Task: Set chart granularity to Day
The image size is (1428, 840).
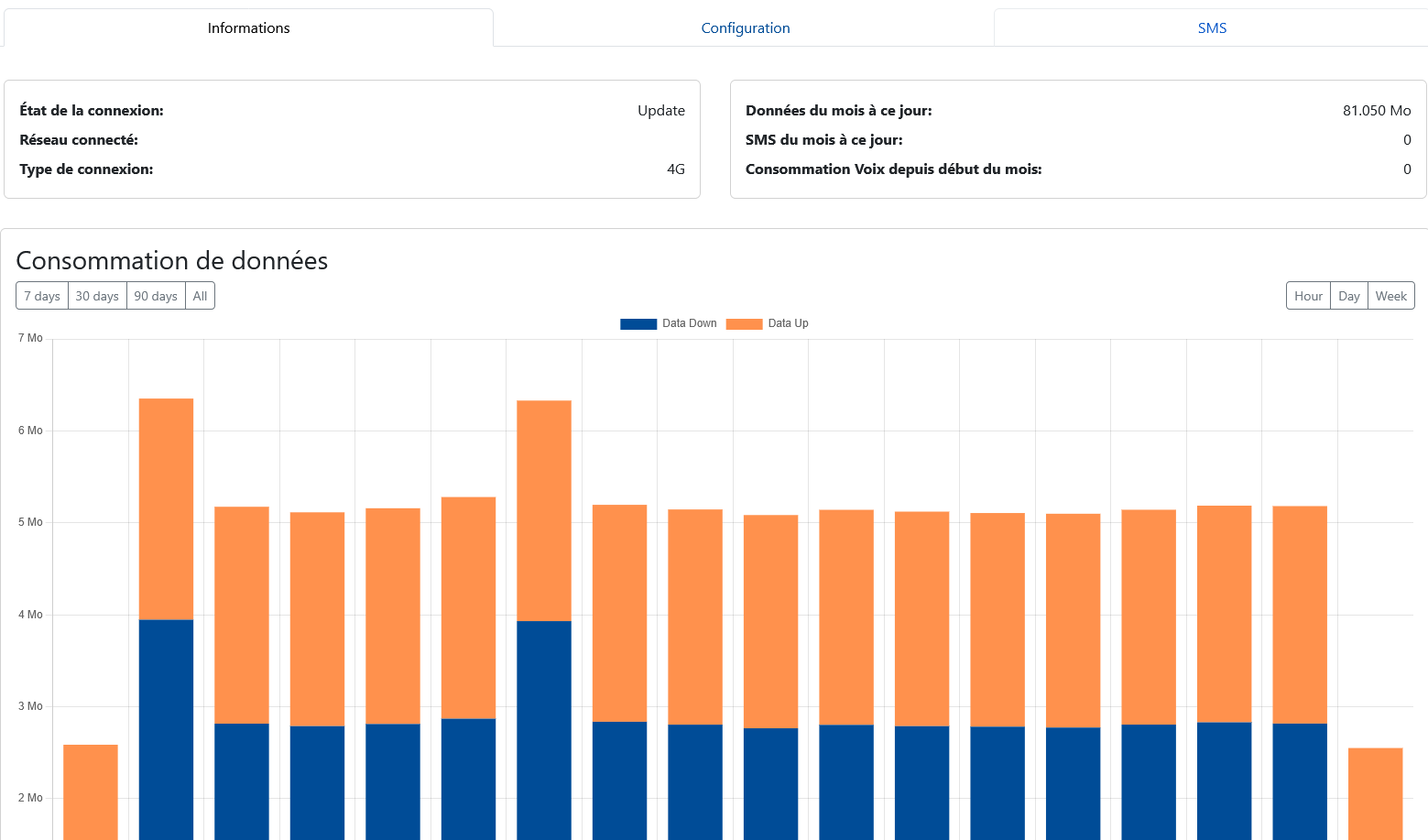Action: coord(1348,296)
